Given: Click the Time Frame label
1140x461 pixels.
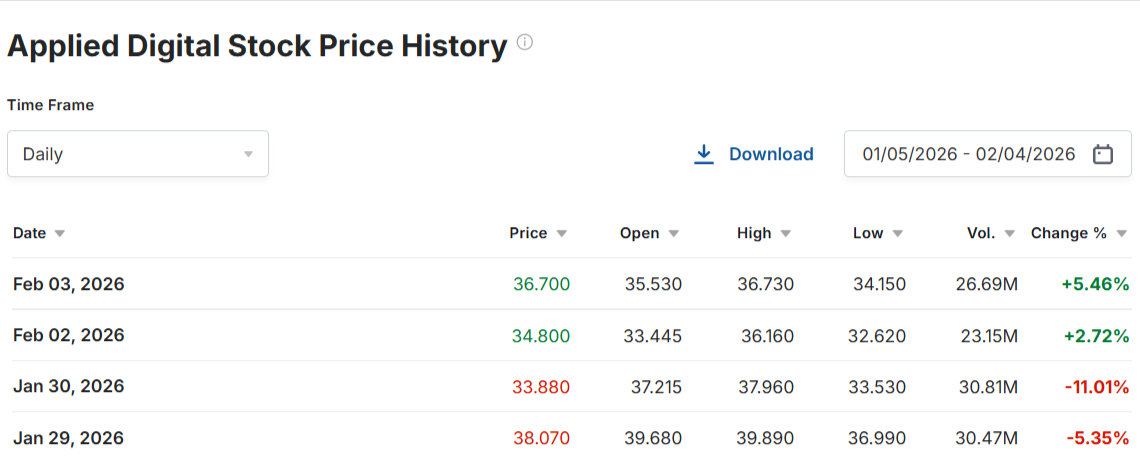Looking at the screenshot, I should (x=50, y=105).
